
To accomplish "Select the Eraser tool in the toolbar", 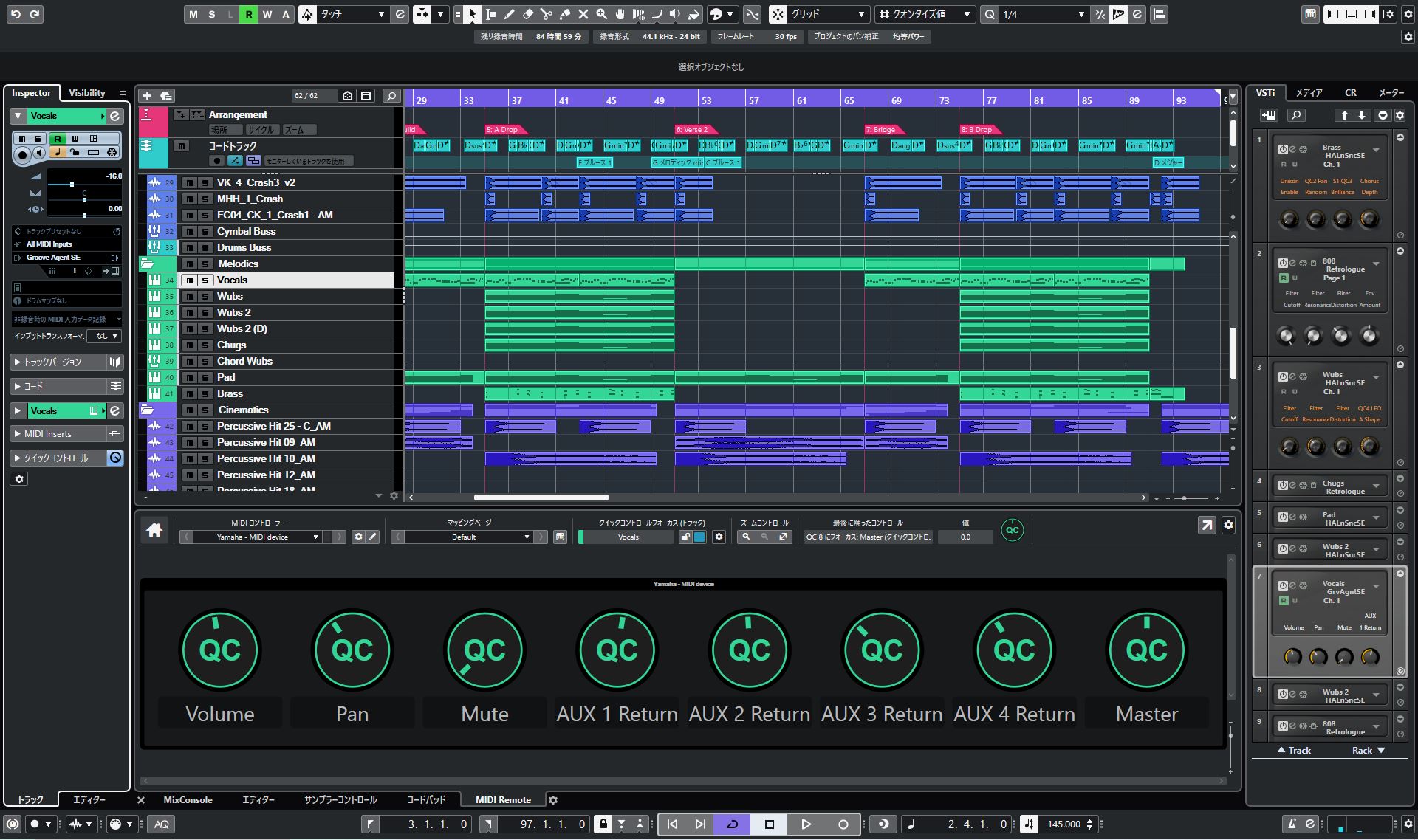I will click(x=527, y=14).
